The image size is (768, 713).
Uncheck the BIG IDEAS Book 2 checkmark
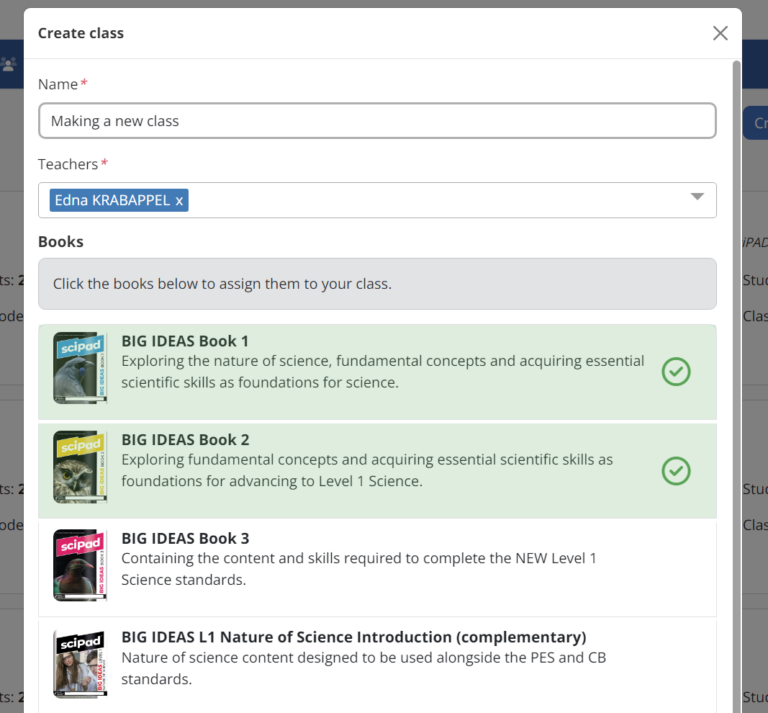tap(676, 470)
